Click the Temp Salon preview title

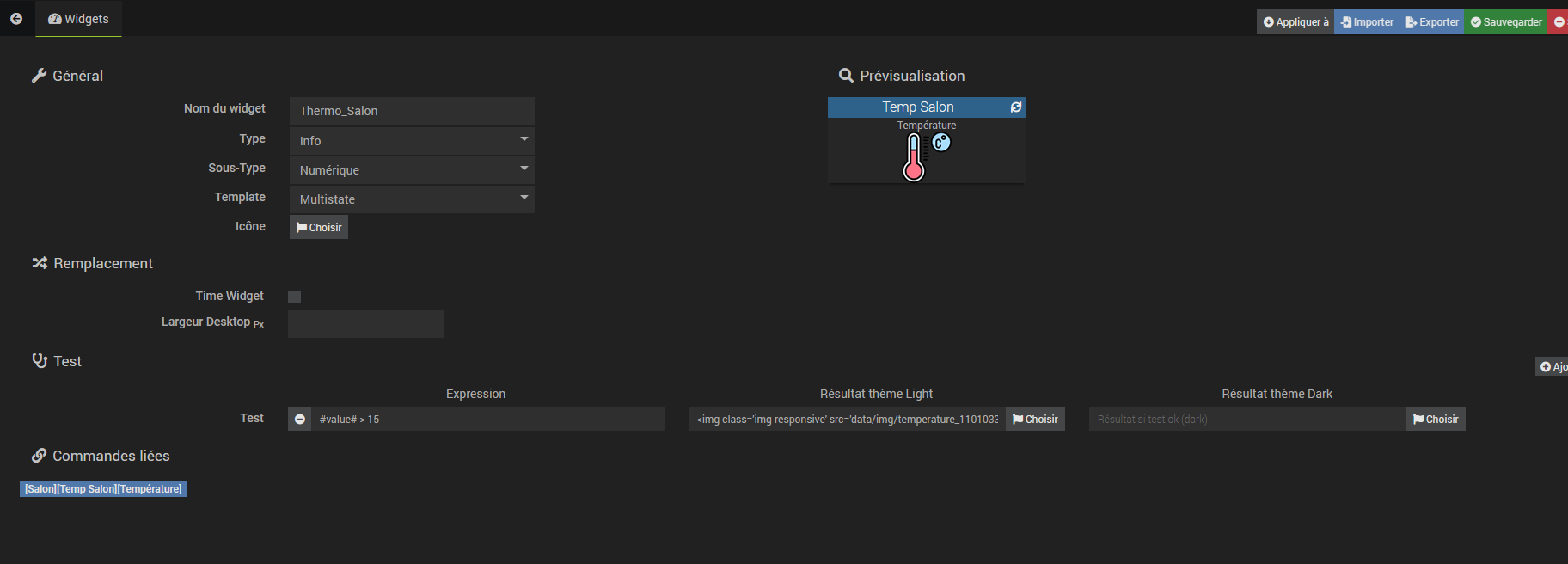(918, 107)
